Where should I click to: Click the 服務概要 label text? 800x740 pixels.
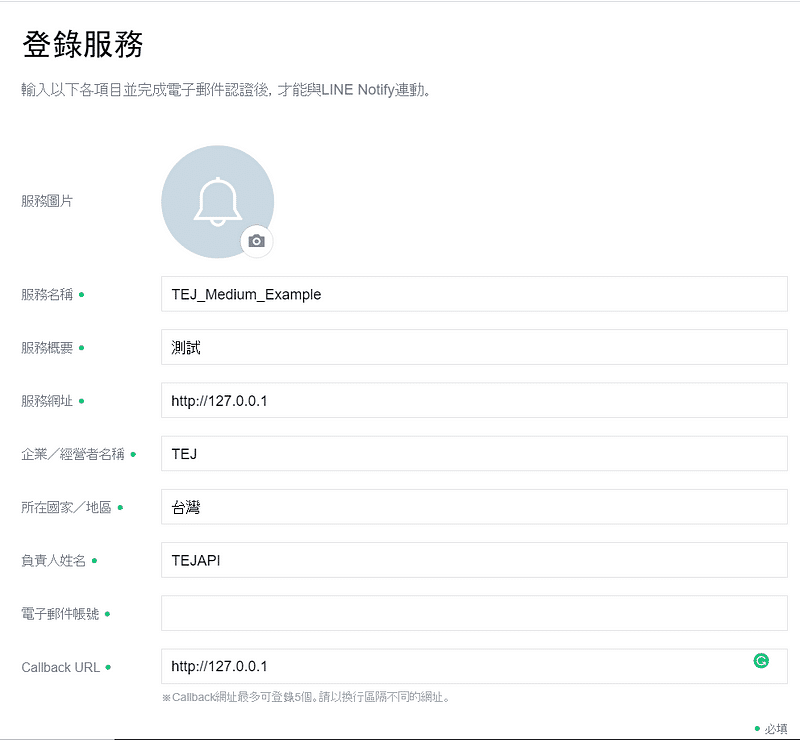47,348
